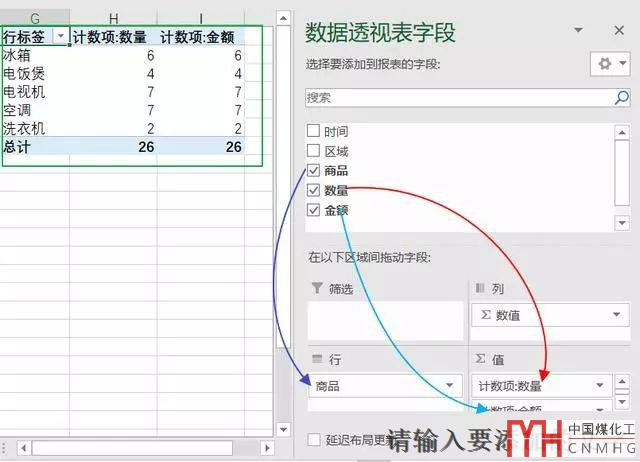Click values area scroll down arrow
640x462 pixels.
[622, 402]
